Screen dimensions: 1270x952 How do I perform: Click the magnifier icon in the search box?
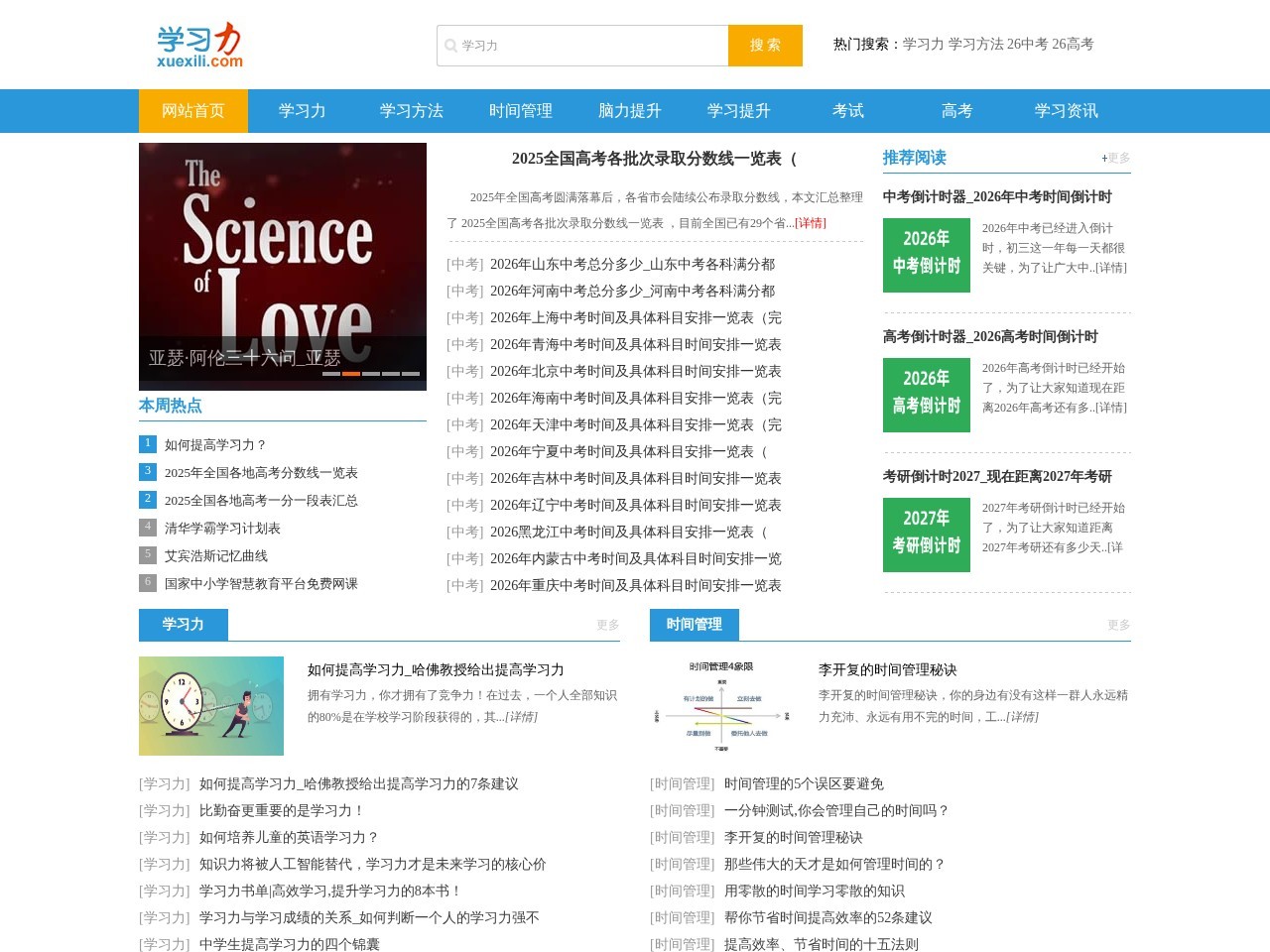pos(451,45)
